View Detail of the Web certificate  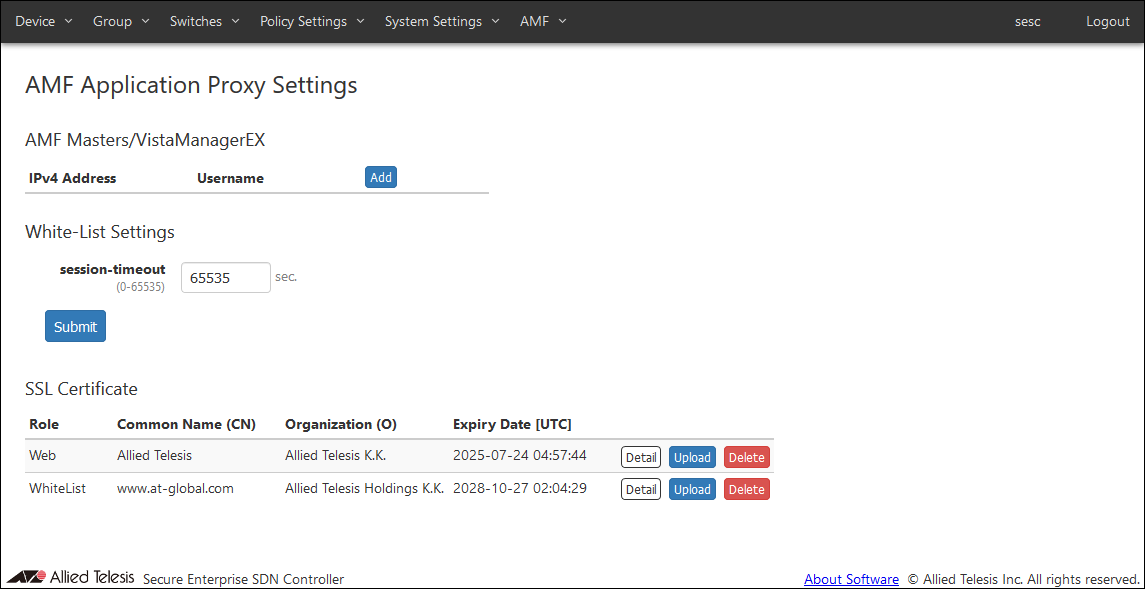coord(641,458)
